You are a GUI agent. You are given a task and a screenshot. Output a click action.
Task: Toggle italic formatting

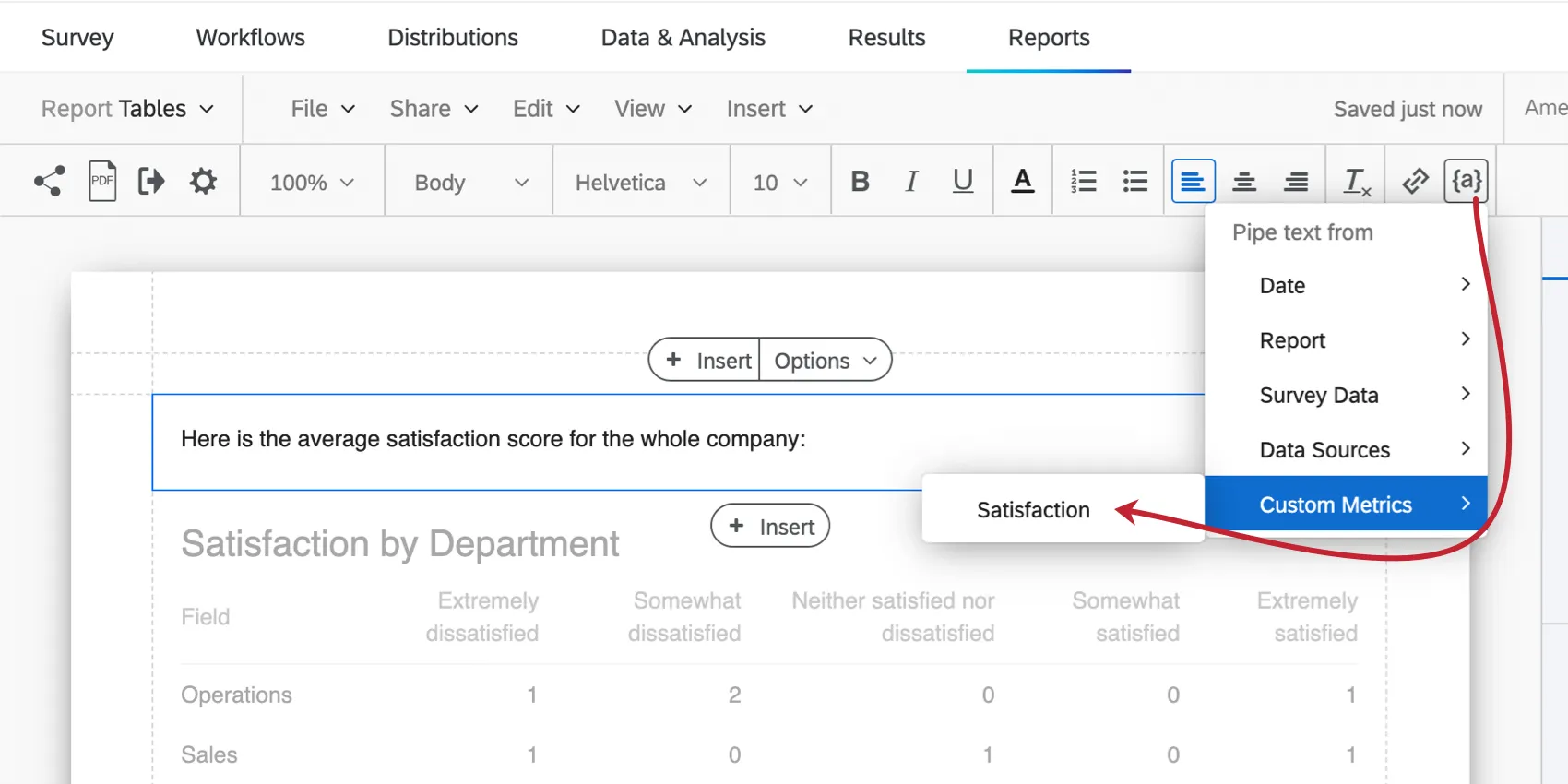point(911,182)
